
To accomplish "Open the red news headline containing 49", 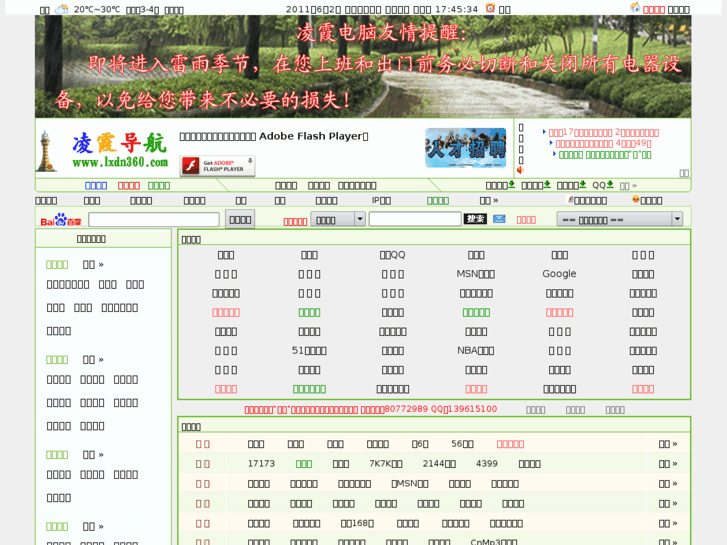I will pyautogui.click(x=603, y=144).
